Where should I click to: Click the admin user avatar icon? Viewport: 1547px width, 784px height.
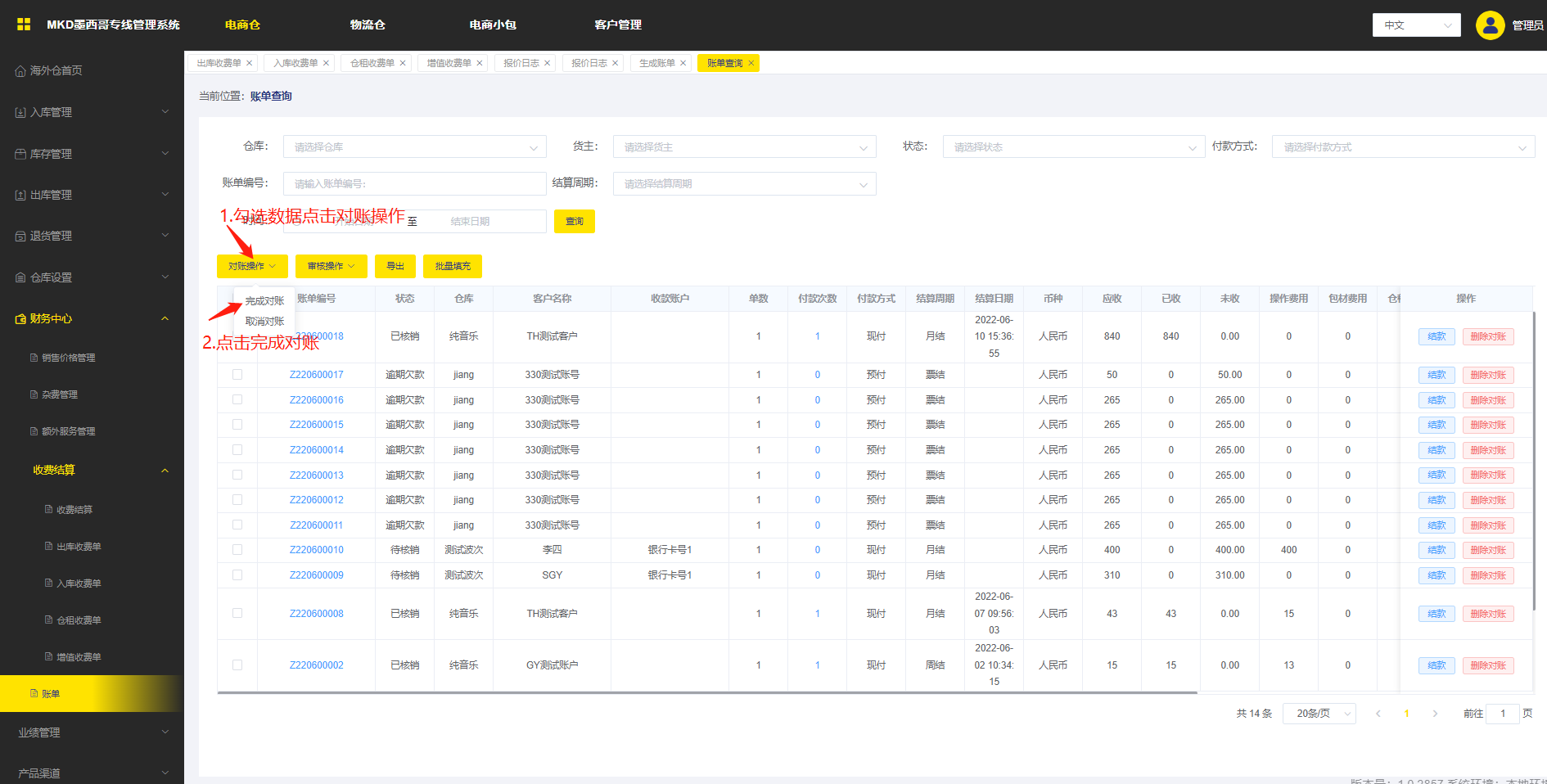(1490, 25)
